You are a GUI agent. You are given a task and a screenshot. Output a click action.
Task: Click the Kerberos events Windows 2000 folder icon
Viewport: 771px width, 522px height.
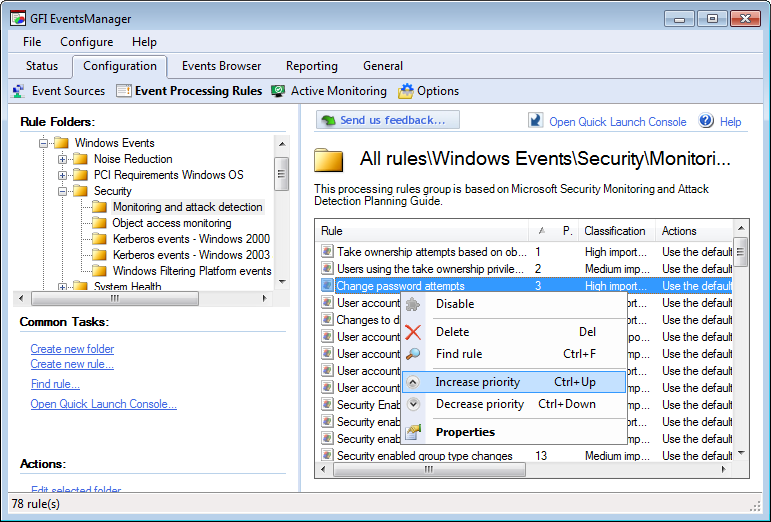(x=99, y=239)
